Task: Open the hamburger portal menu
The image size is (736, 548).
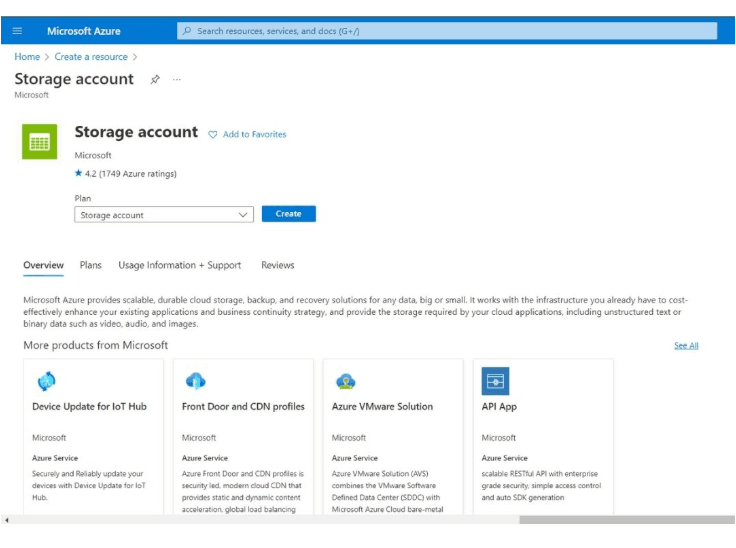Action: tap(17, 31)
